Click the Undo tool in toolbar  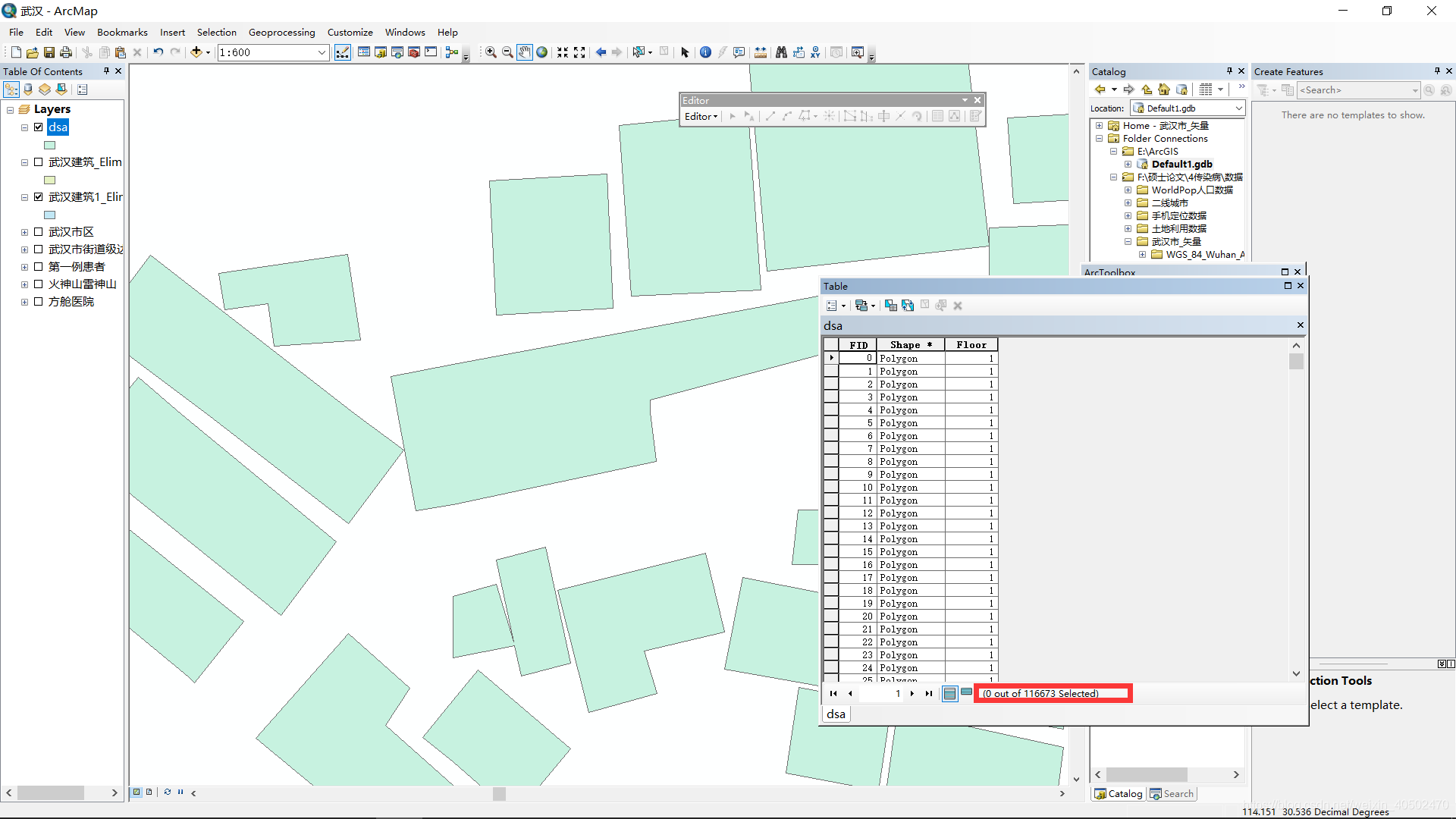click(157, 51)
